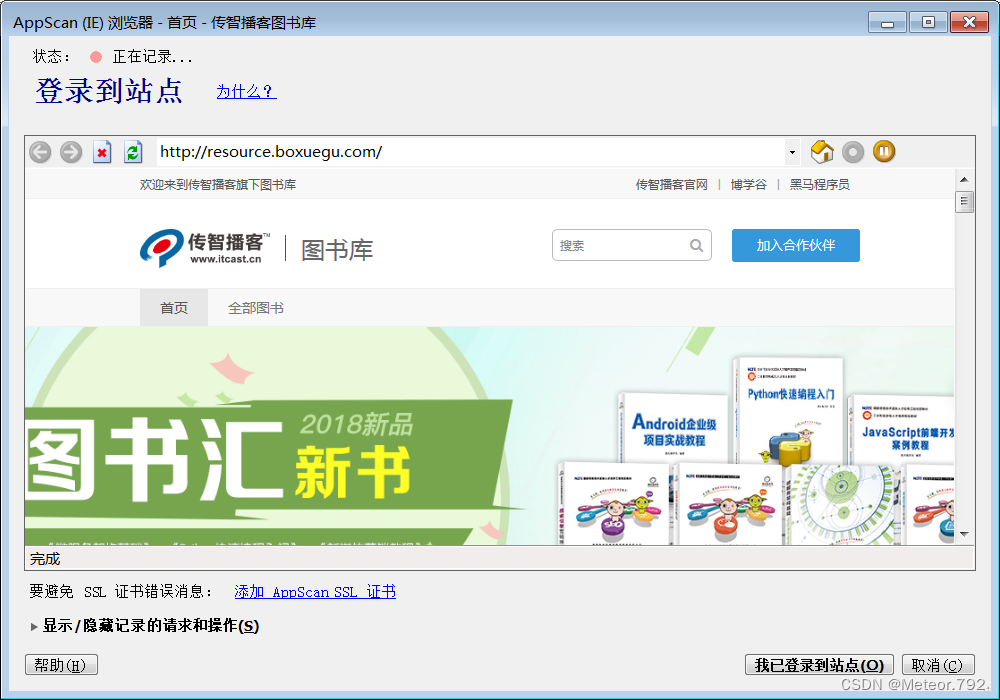Screen dimensions: 1000x700
Task: Click the 传智播客 logo
Action: click(x=204, y=248)
